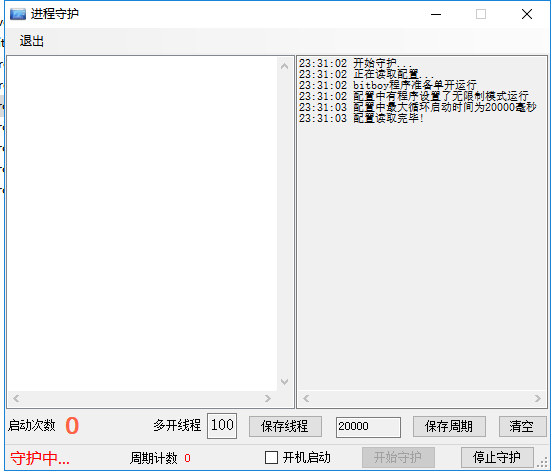Click left panel scroll right arrow
This screenshot has height=475, width=555.
coord(268,399)
